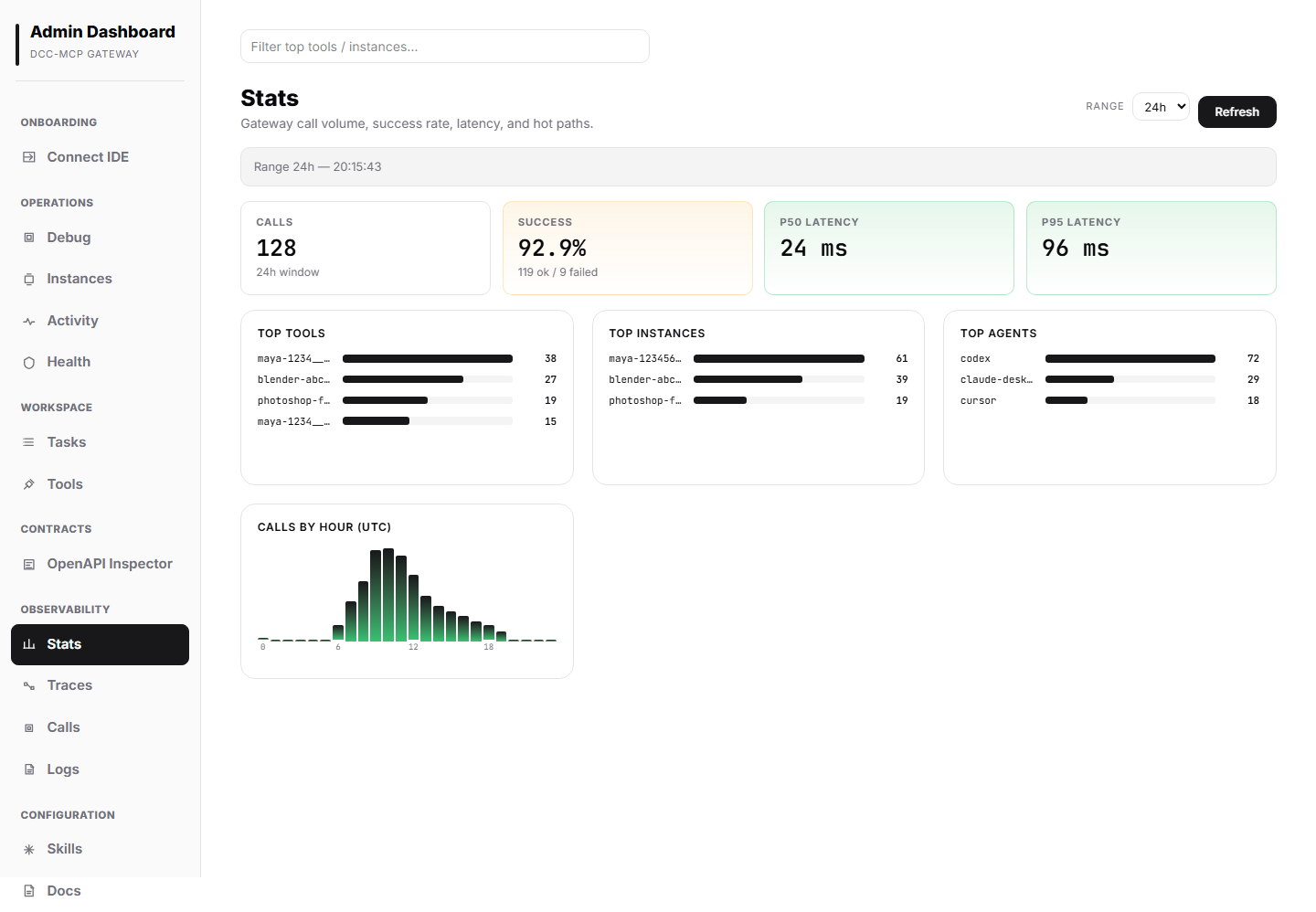Click the 12 hour label on the chart

click(413, 647)
